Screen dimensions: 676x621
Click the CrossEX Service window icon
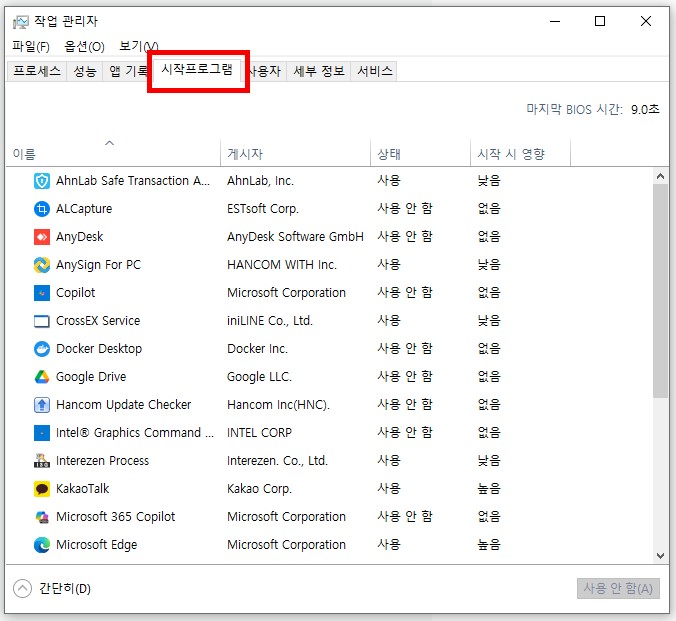42,321
